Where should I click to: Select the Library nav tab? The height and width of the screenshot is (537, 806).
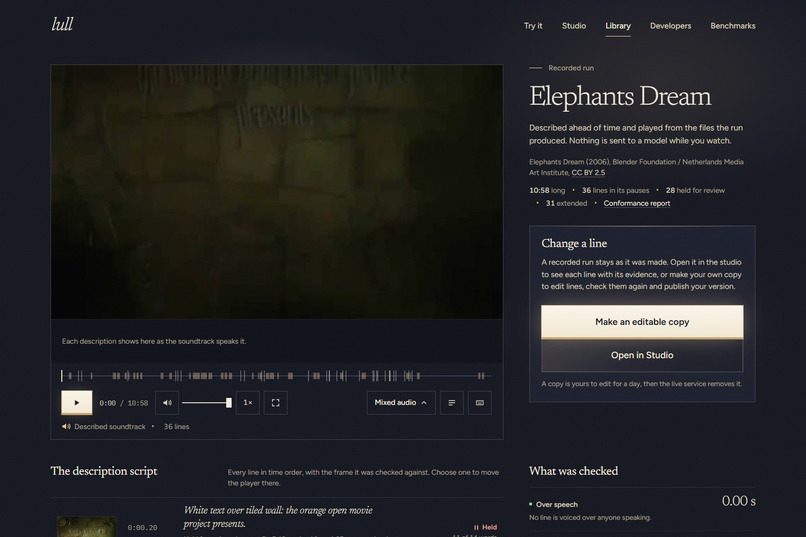[618, 26]
